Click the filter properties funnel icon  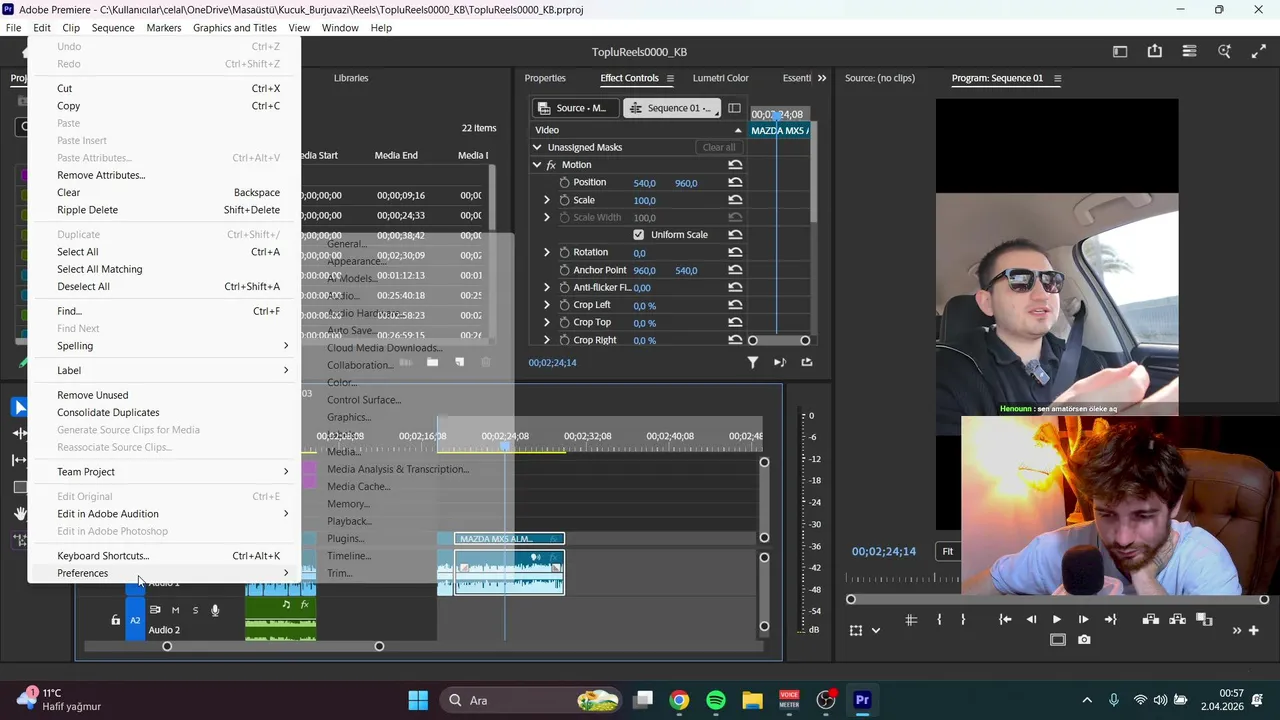point(753,362)
